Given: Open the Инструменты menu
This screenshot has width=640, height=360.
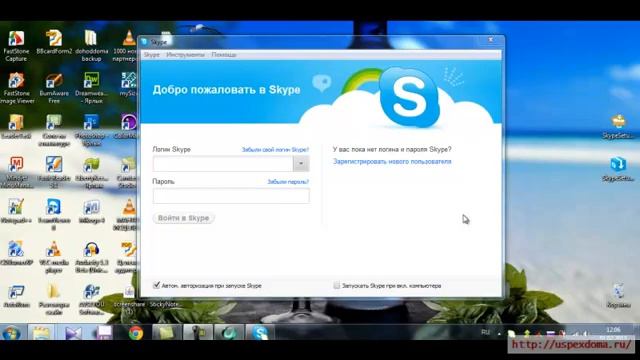Looking at the screenshot, I should (x=185, y=55).
